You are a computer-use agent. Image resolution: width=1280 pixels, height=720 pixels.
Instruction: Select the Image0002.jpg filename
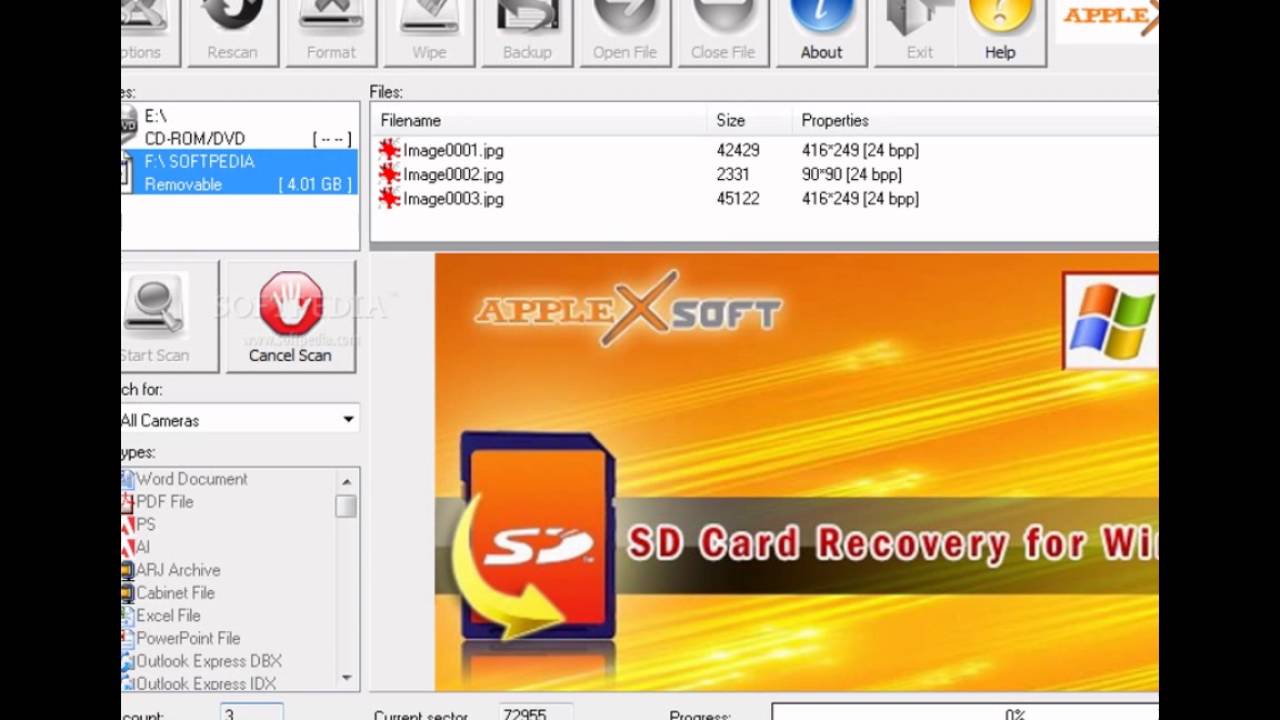point(453,174)
